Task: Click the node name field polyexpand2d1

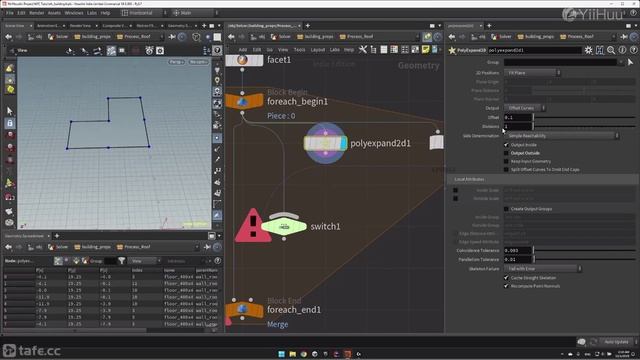Action: [535, 50]
